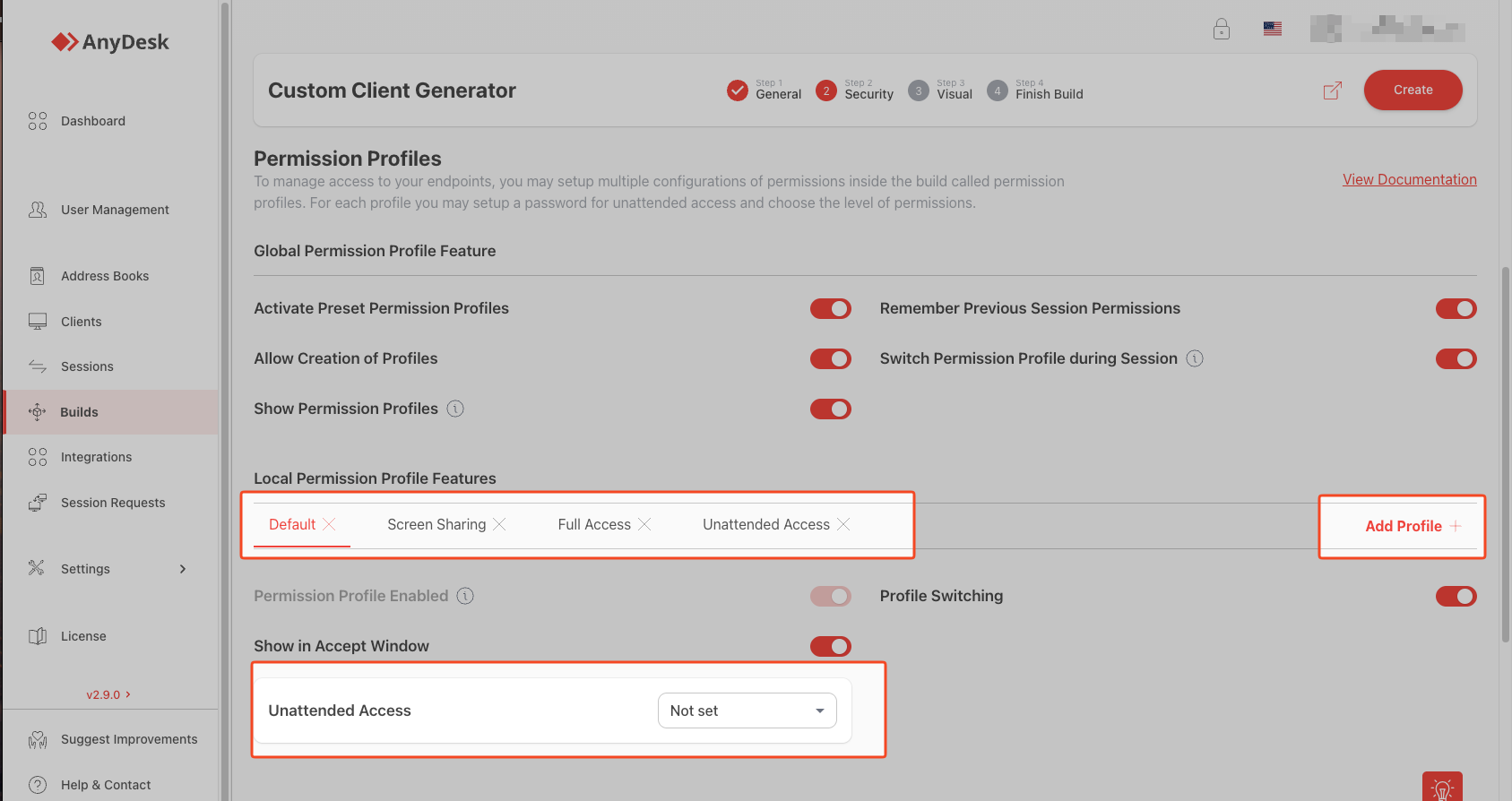Remove the Screen Sharing profile via X
Screen dimensions: 1512x801
click(499, 524)
